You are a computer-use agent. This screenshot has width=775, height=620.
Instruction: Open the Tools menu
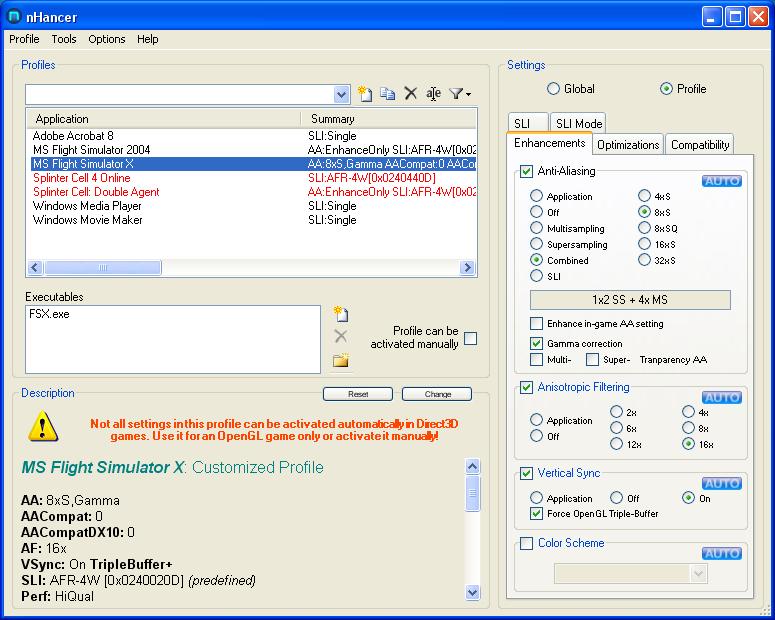64,39
